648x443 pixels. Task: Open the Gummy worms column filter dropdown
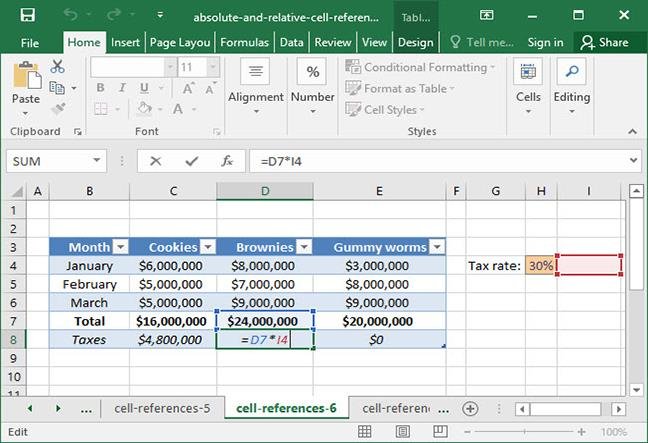tap(437, 247)
